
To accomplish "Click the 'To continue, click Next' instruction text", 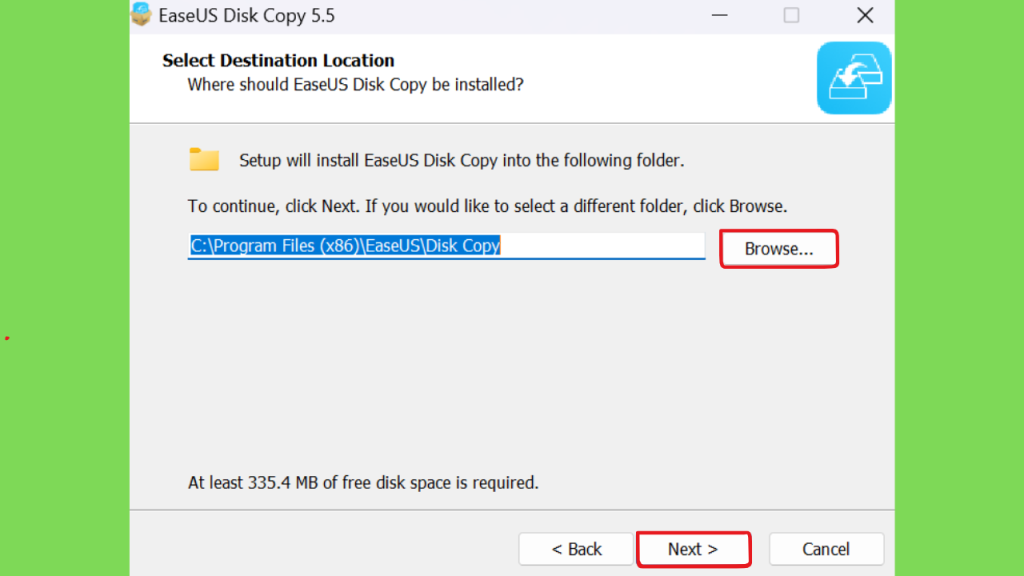I will [x=487, y=206].
